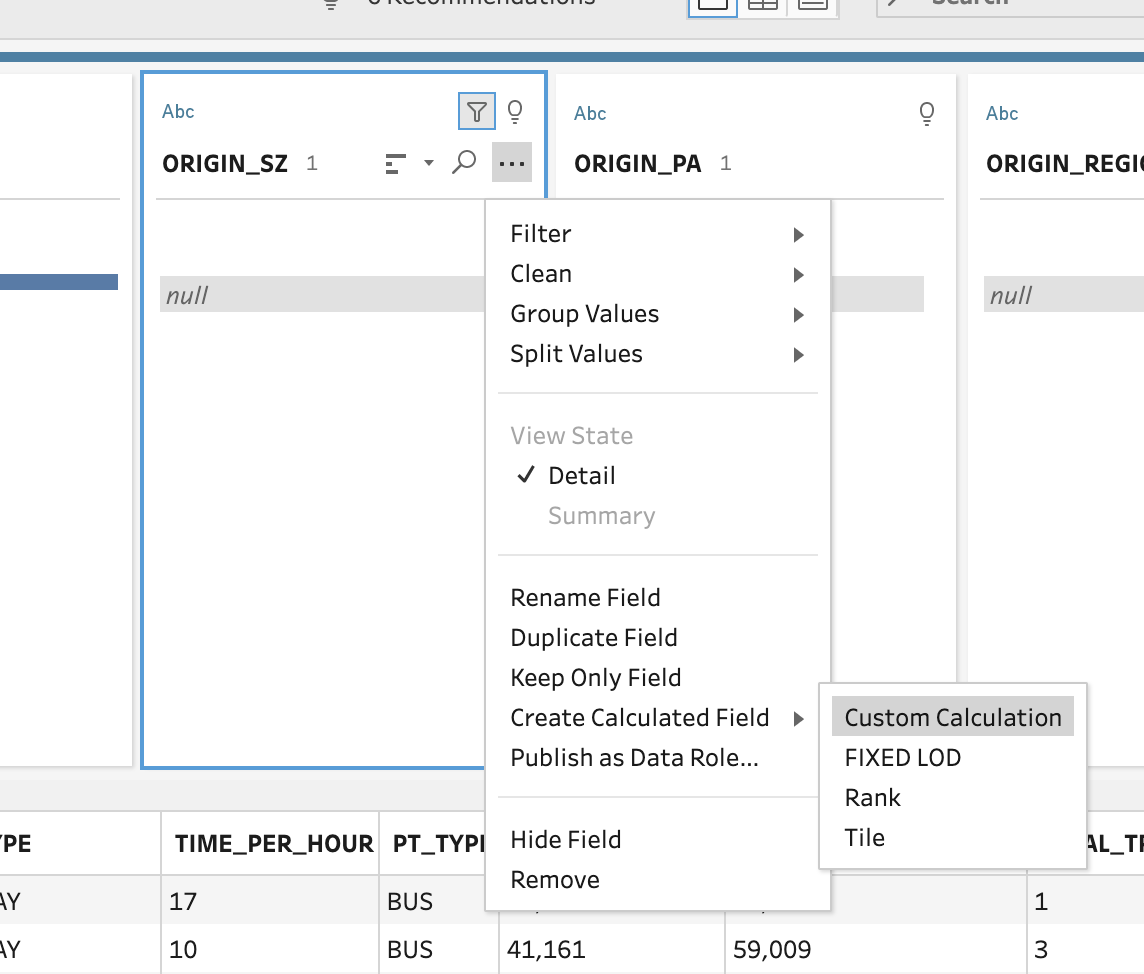1144x974 pixels.
Task: Change the Abc data type of ORIGIN_SZ
Action: [178, 111]
